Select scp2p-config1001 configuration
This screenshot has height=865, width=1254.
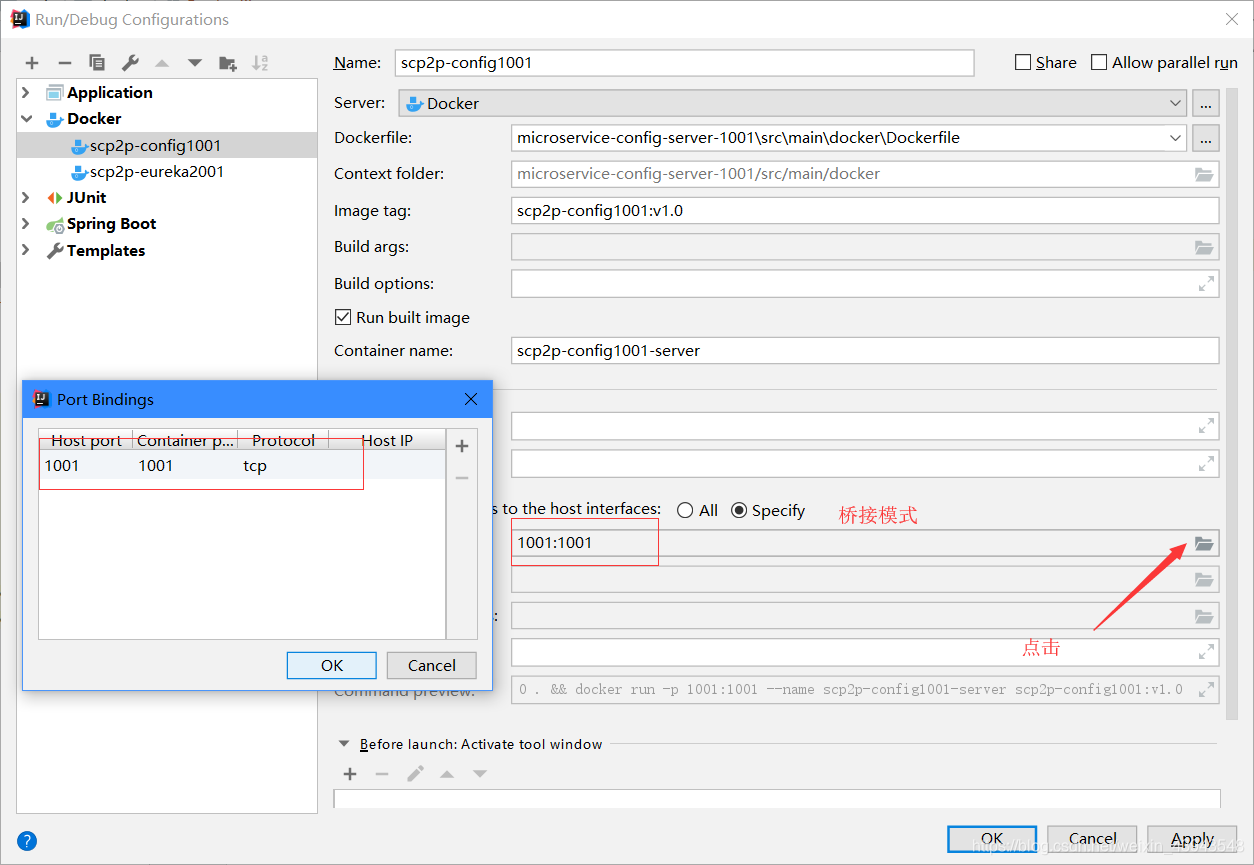click(167, 145)
